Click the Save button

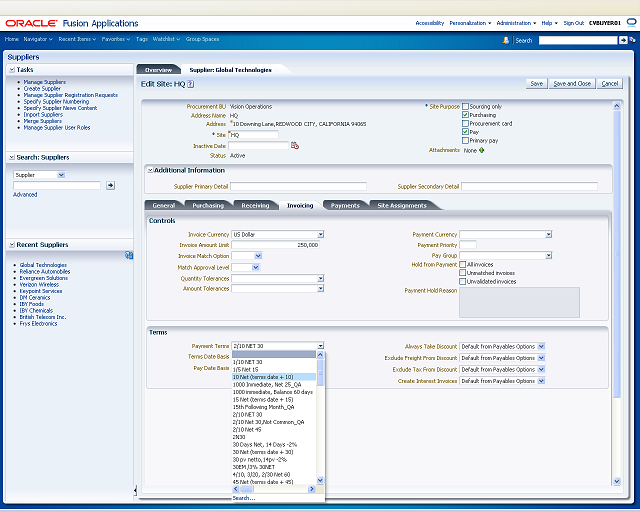point(537,83)
